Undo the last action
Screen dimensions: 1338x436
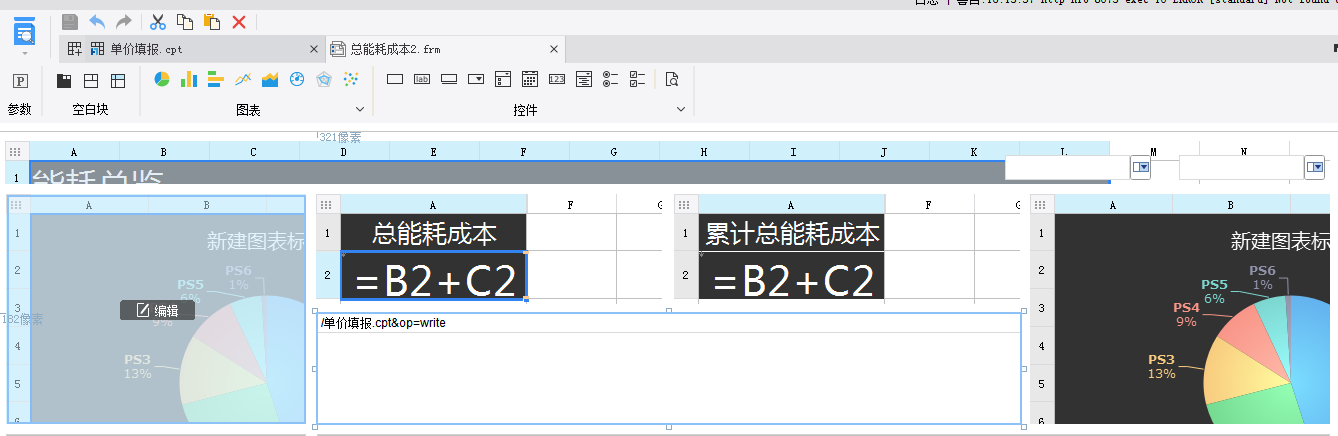(97, 21)
